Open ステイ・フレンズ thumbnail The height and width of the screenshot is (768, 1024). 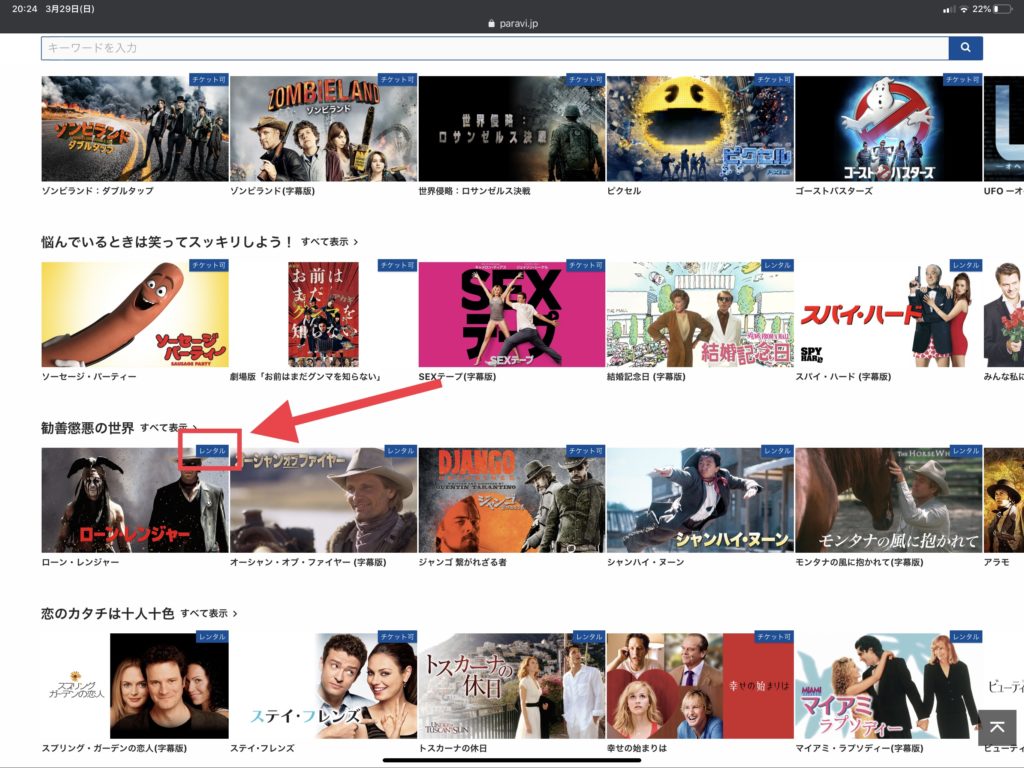tap(323, 686)
